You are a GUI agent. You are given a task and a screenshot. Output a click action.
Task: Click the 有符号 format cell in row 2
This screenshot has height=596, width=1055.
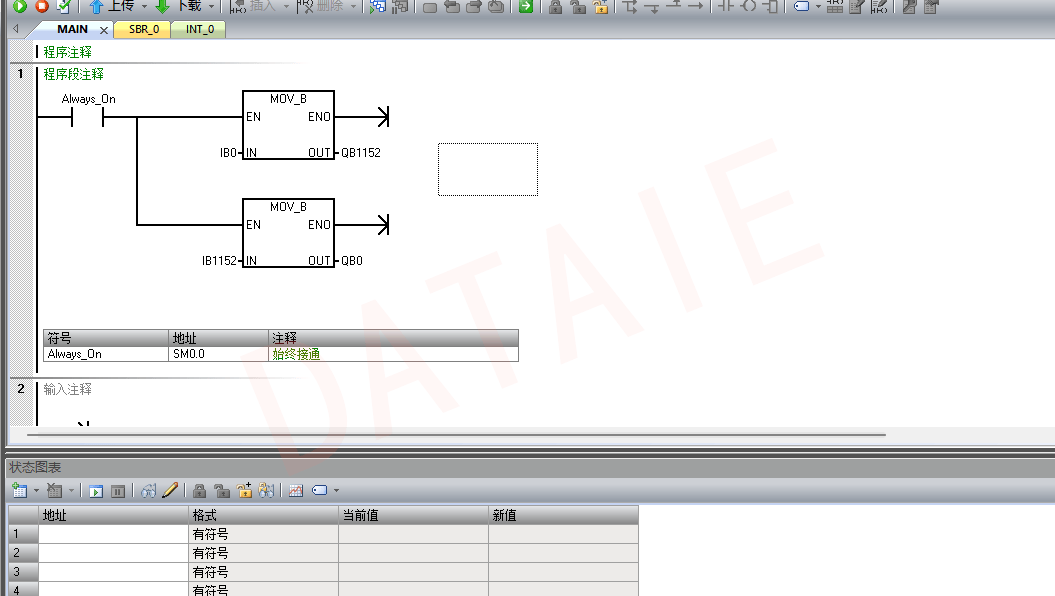[263, 553]
